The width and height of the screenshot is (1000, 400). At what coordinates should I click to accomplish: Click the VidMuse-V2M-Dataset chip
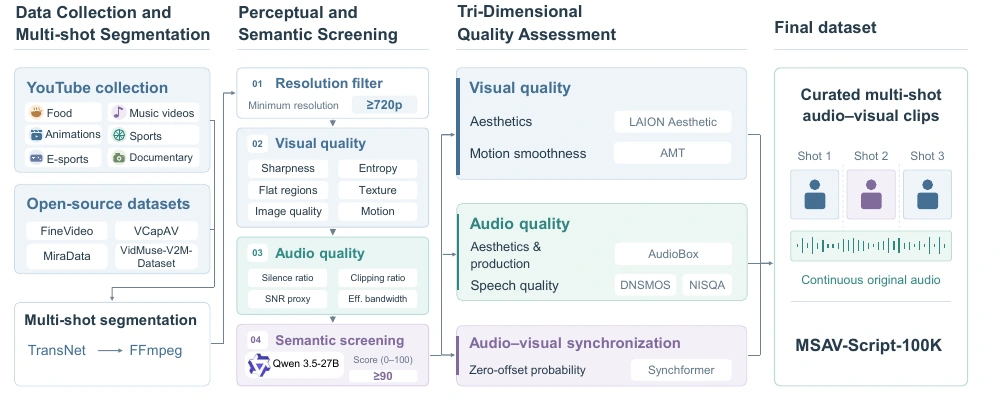(156, 256)
